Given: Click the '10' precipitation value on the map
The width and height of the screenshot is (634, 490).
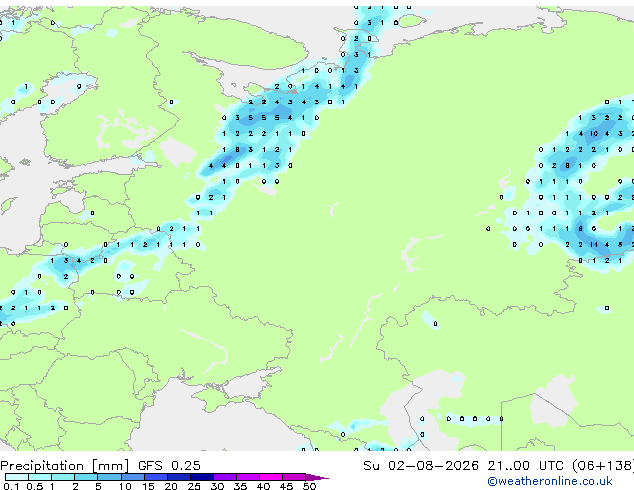Looking at the screenshot, I should [x=594, y=134].
